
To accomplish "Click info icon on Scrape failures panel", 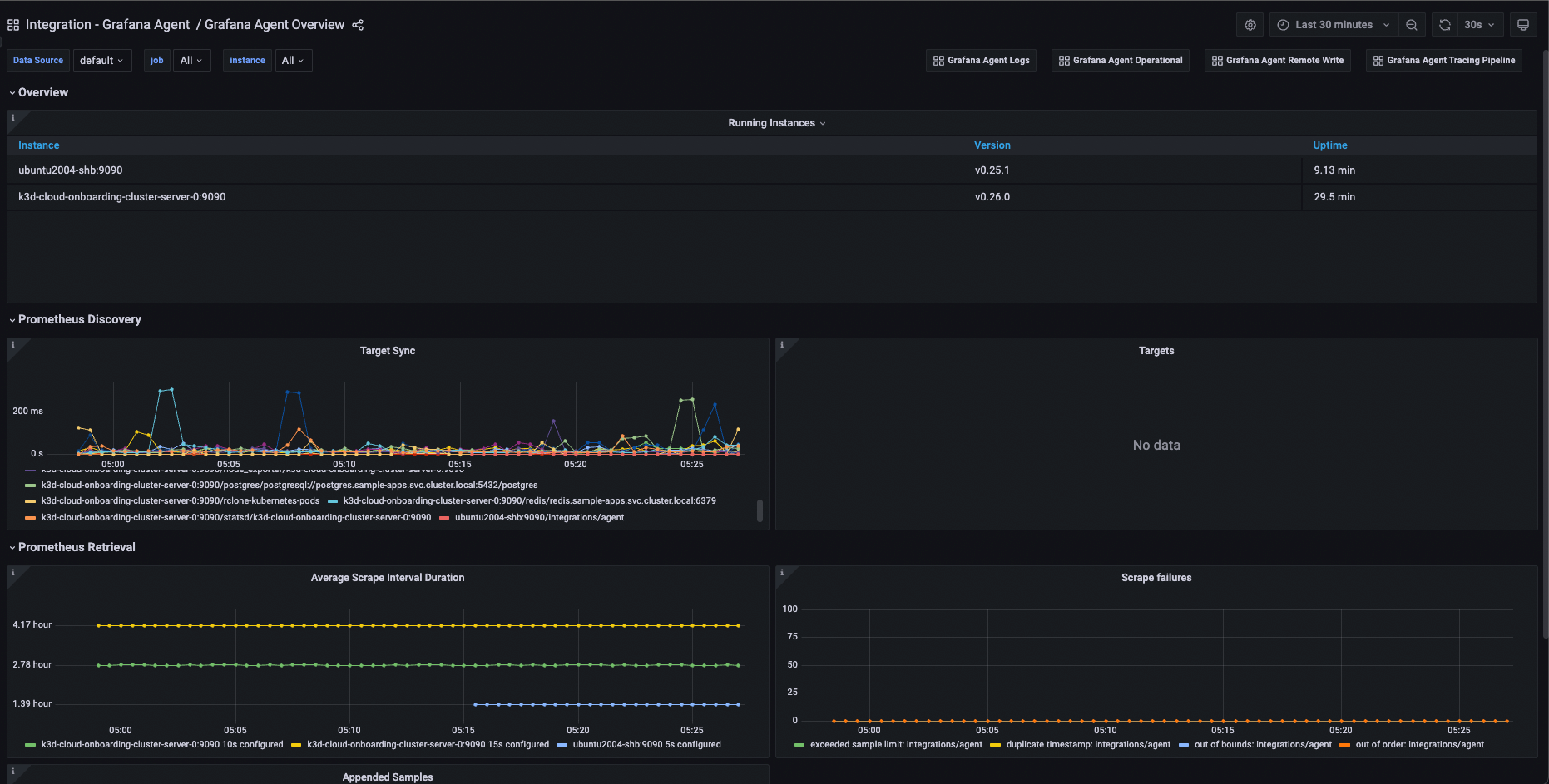I will coord(781,572).
